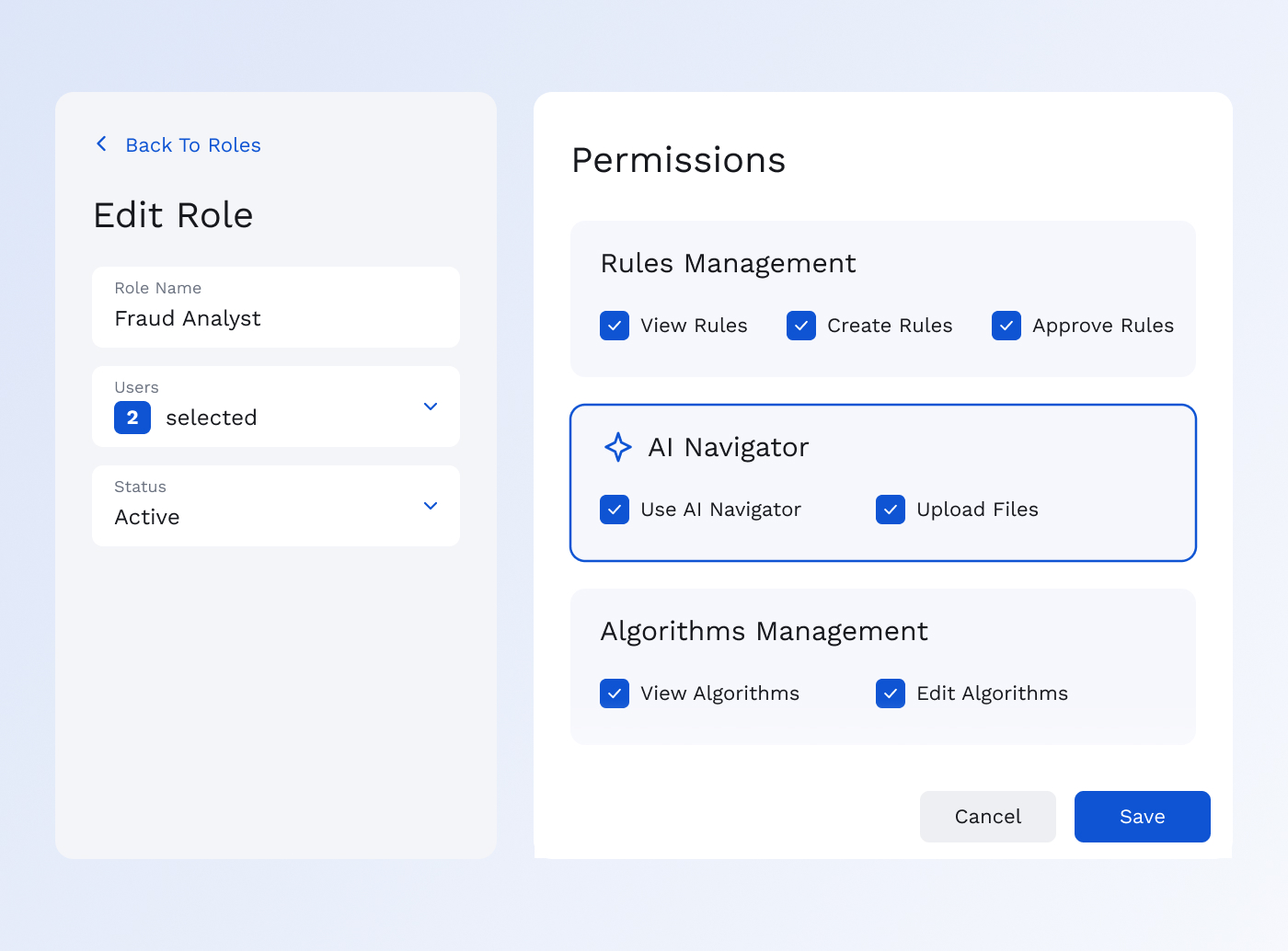1288x951 pixels.
Task: Toggle the Approve Rules checkbox
Action: point(1006,326)
